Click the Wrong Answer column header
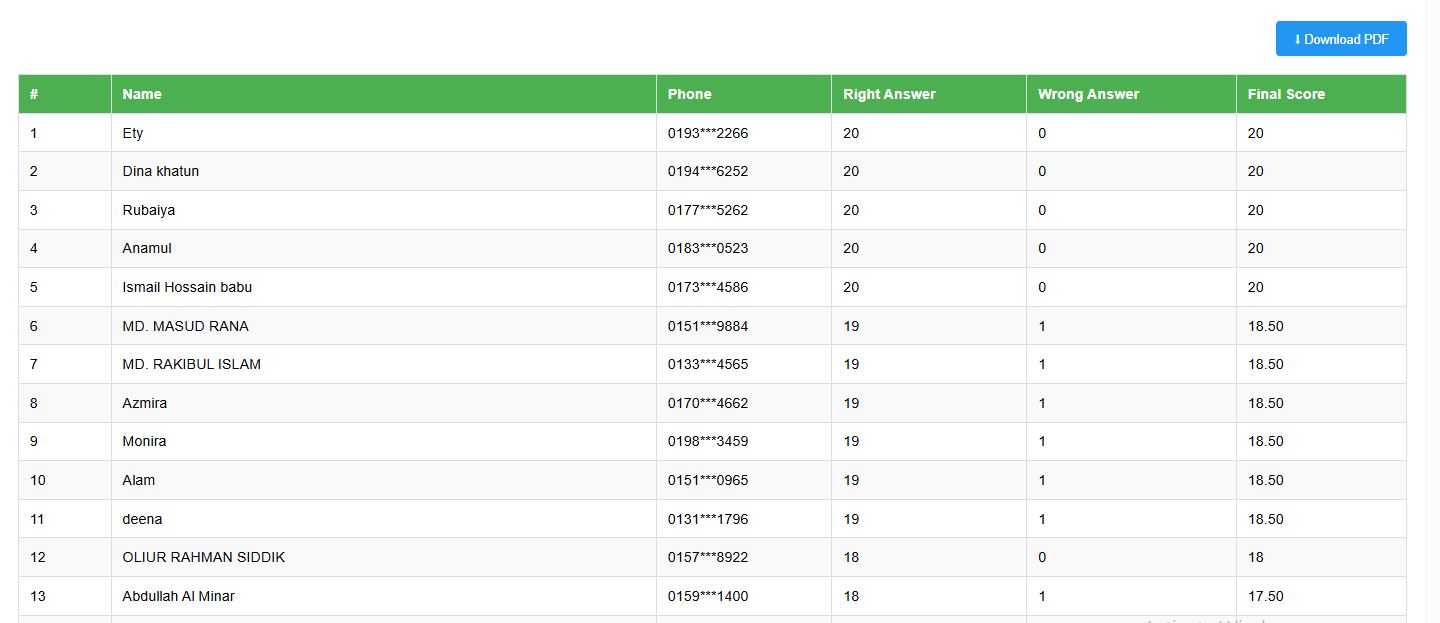This screenshot has height=623, width=1440. click(1088, 94)
